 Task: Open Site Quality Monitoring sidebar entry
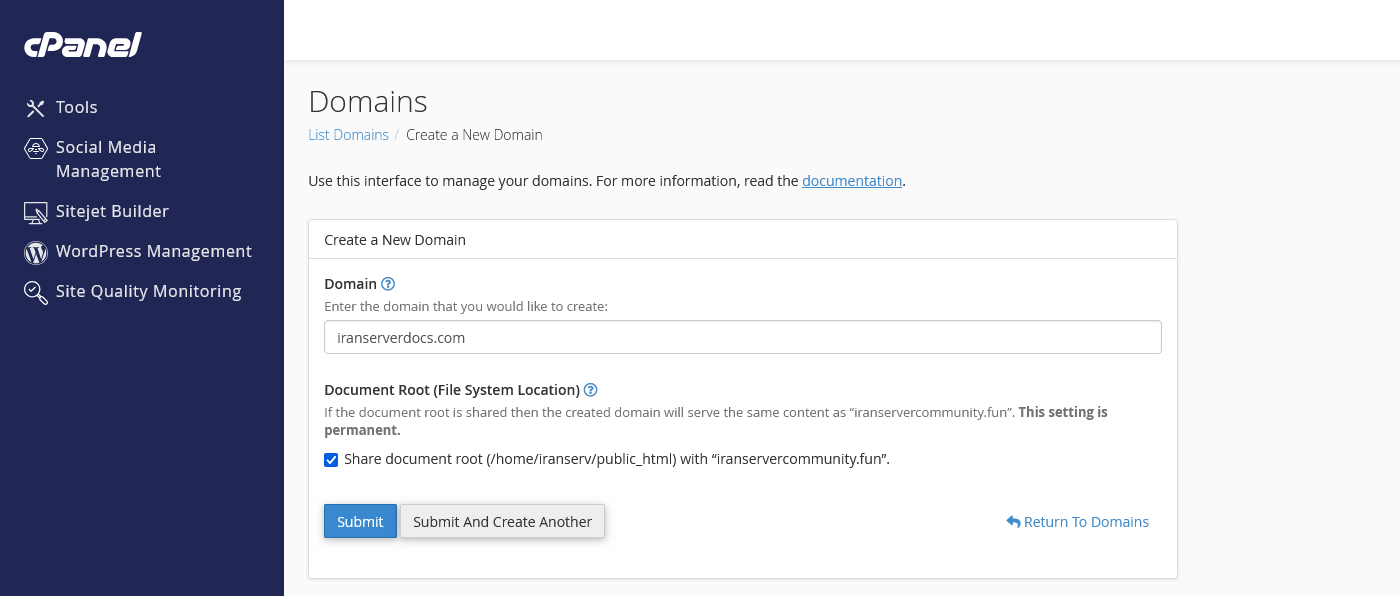point(148,292)
